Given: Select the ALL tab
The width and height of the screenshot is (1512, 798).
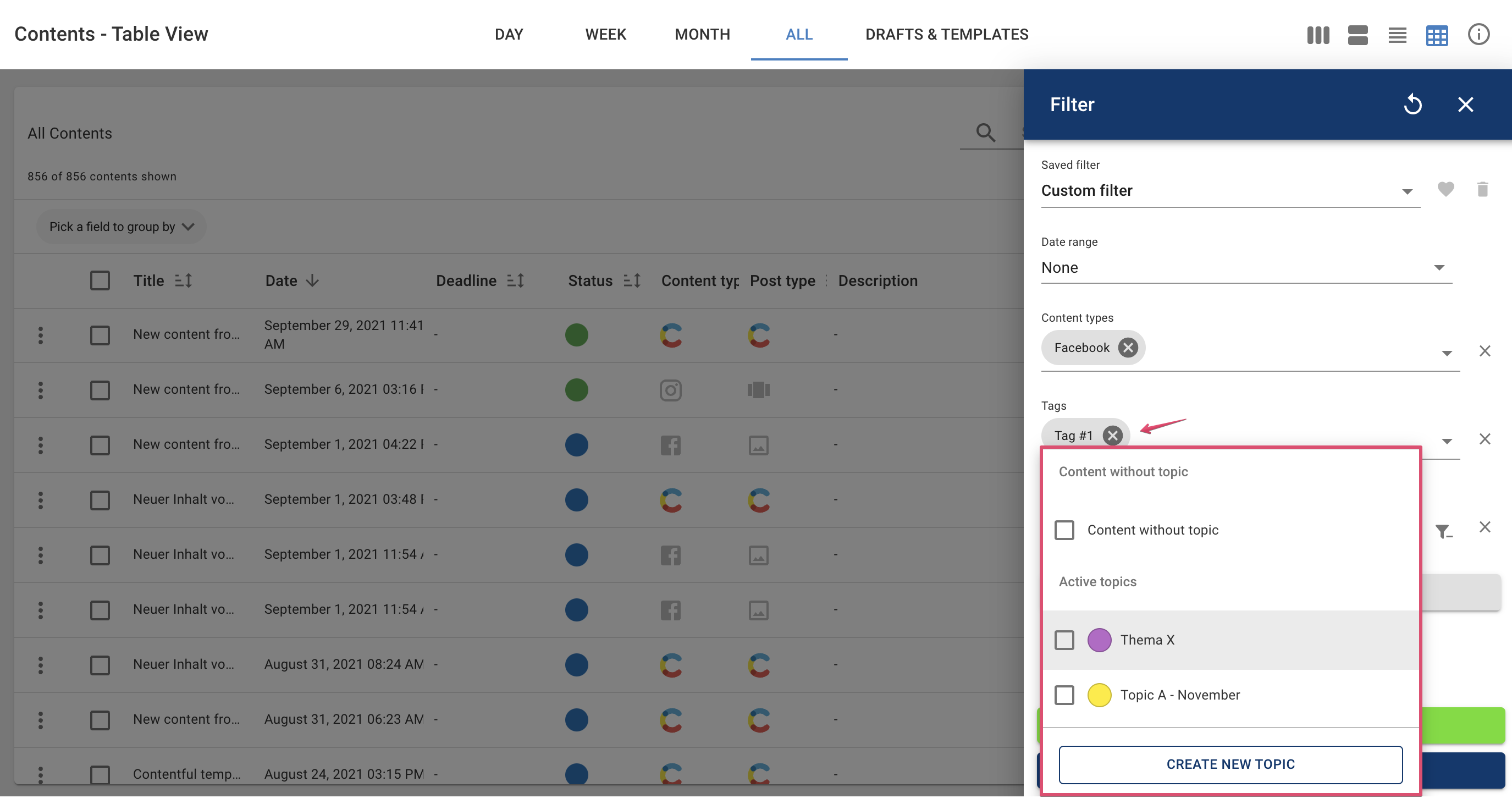Looking at the screenshot, I should pos(799,34).
